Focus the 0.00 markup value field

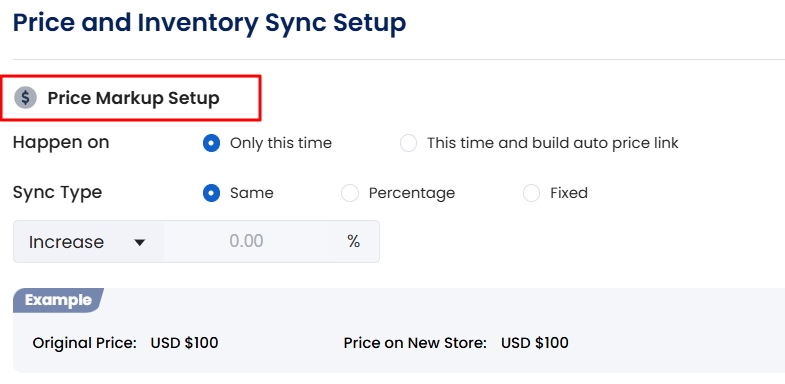(246, 241)
